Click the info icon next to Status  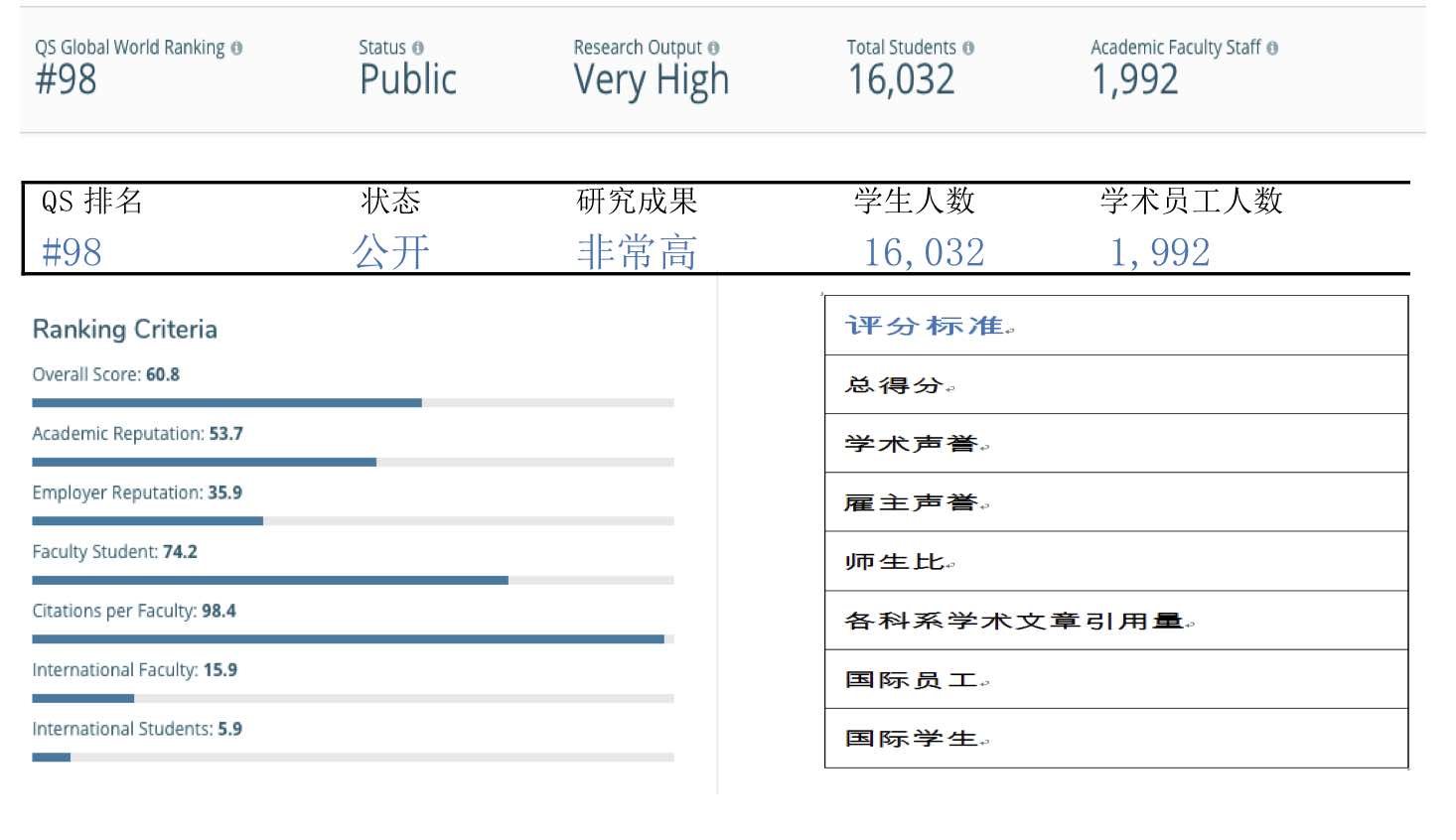point(417,48)
